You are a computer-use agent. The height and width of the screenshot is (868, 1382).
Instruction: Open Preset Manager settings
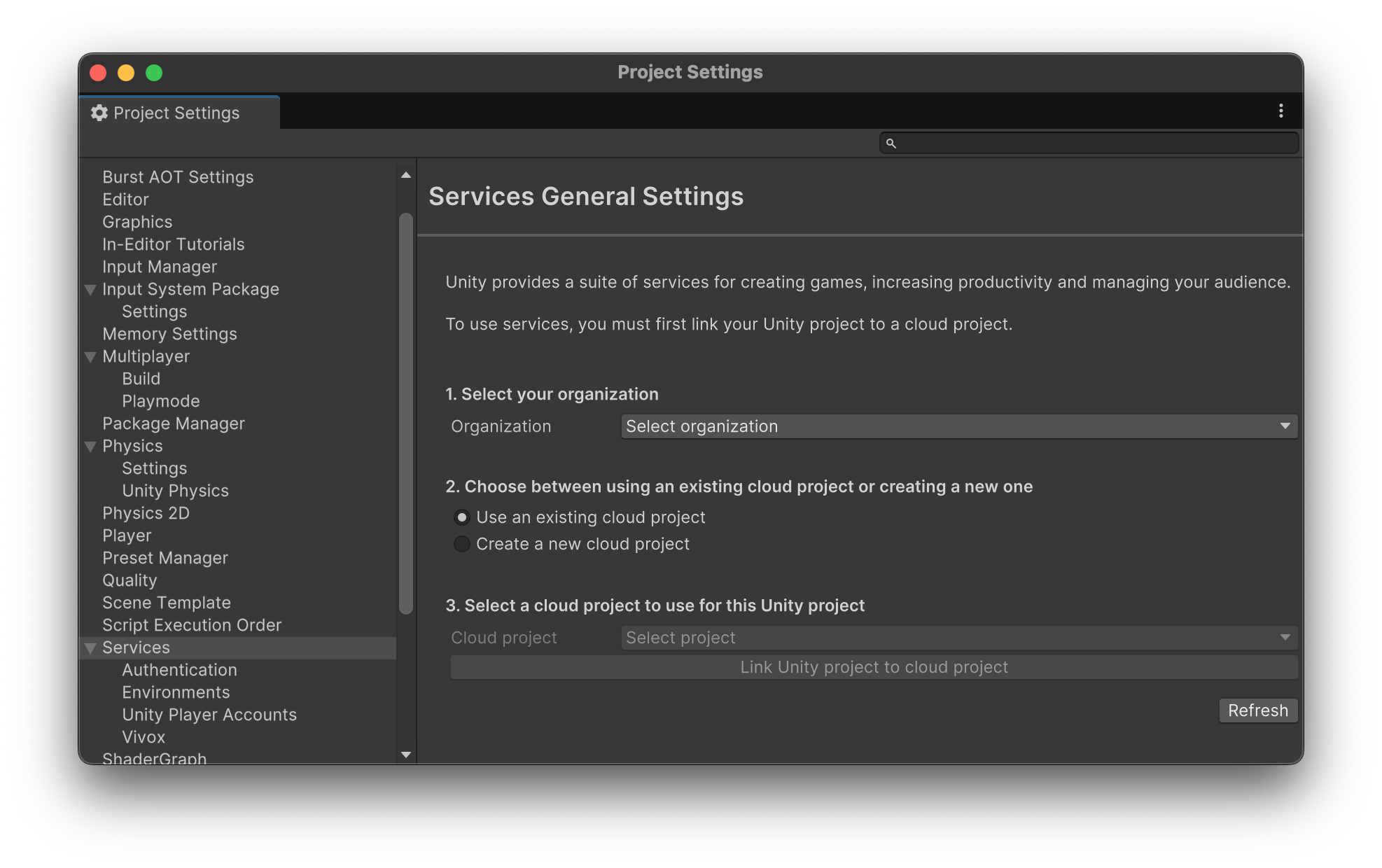165,558
